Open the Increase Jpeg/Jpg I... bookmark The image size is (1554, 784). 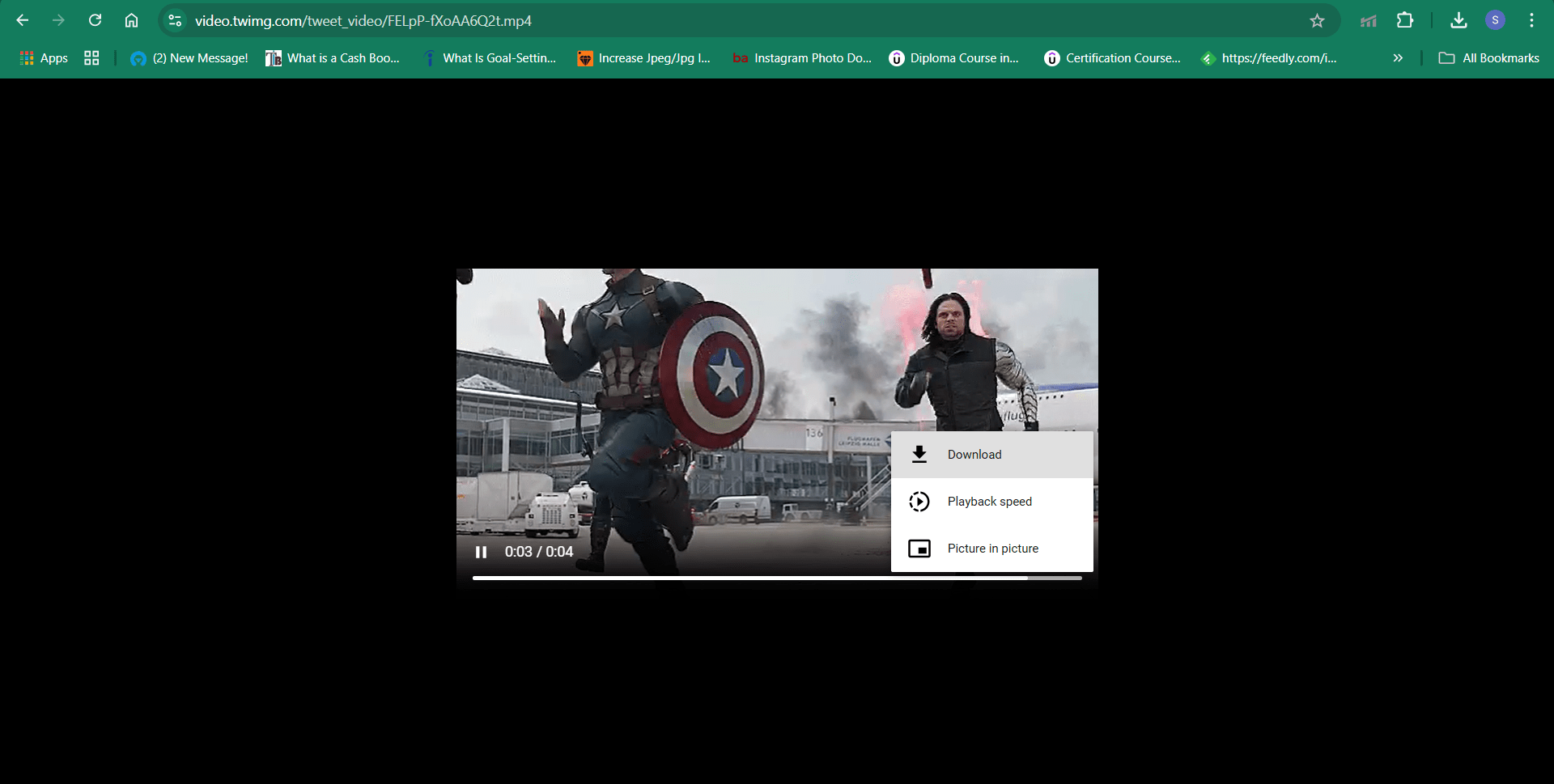click(x=644, y=58)
